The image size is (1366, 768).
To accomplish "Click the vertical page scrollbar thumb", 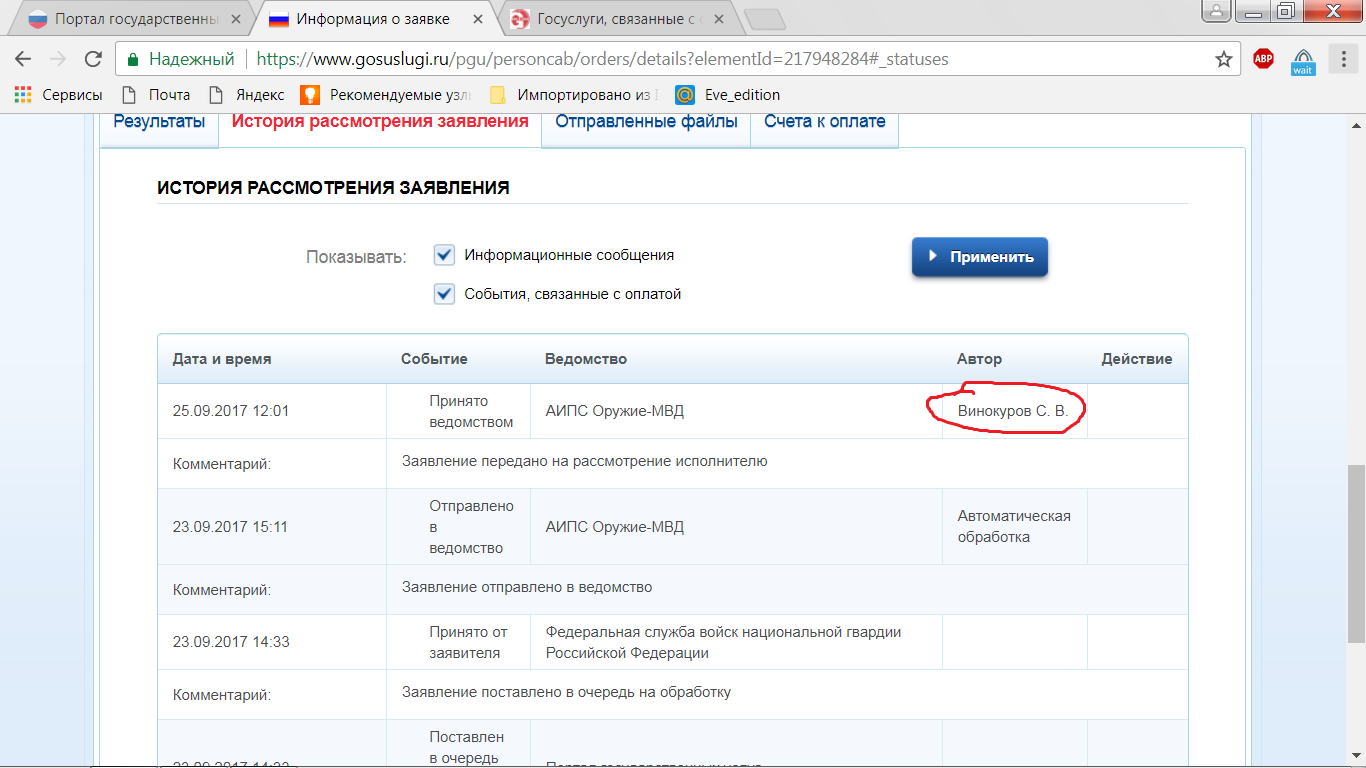I will point(1356,554).
